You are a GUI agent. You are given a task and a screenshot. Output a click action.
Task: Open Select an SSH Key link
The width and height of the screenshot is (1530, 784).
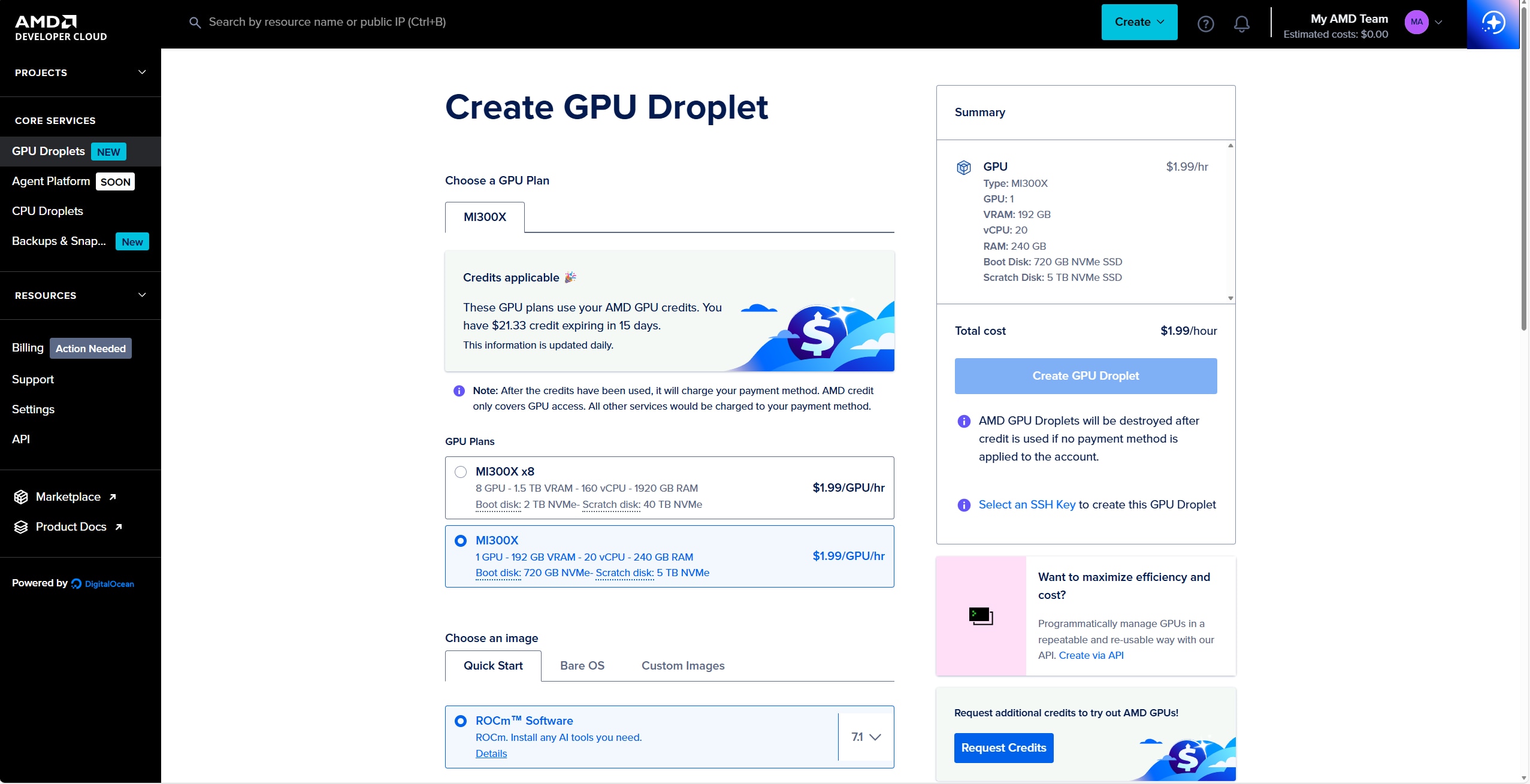click(x=1027, y=504)
